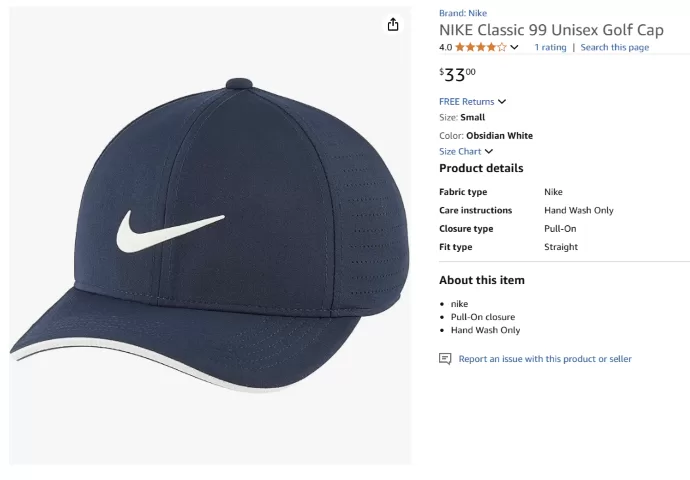This screenshot has width=690, height=480.
Task: Expand the Size Chart chevron arrow
Action: click(489, 152)
